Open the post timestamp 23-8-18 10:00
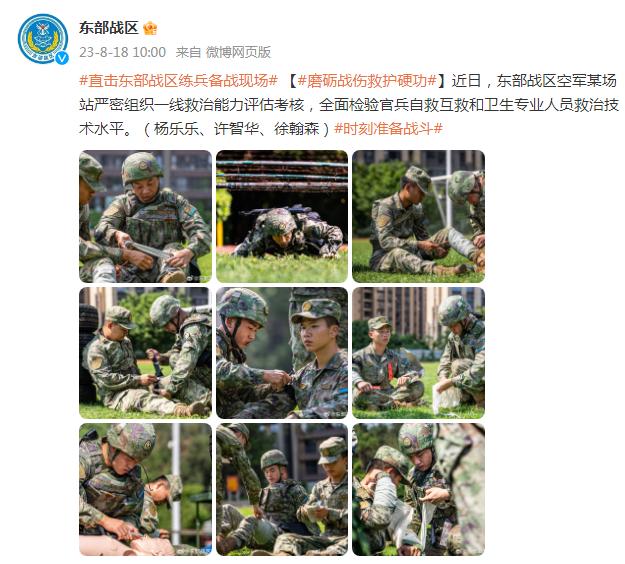625x564 pixels. pos(122,52)
